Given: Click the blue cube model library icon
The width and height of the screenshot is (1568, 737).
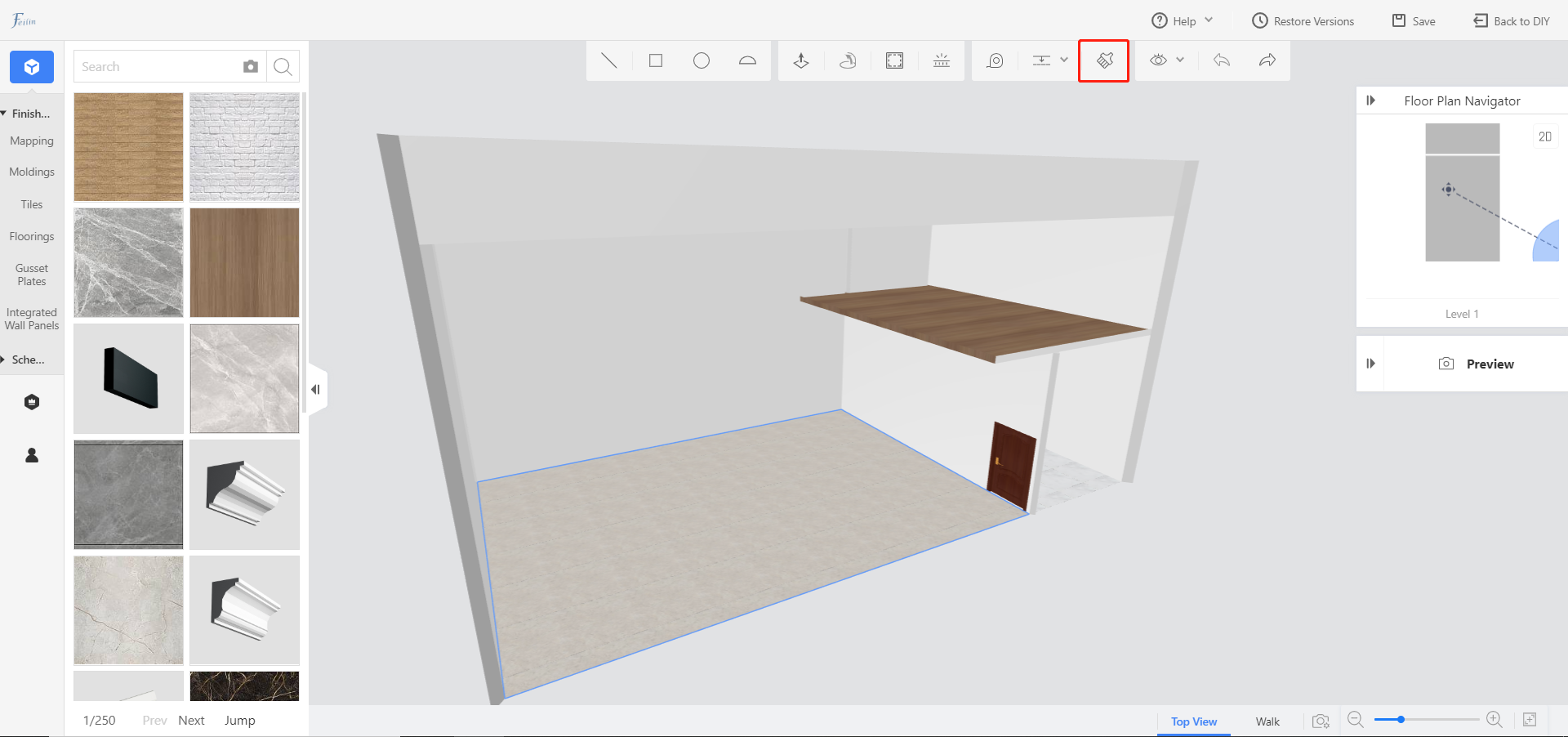Looking at the screenshot, I should pyautogui.click(x=32, y=67).
